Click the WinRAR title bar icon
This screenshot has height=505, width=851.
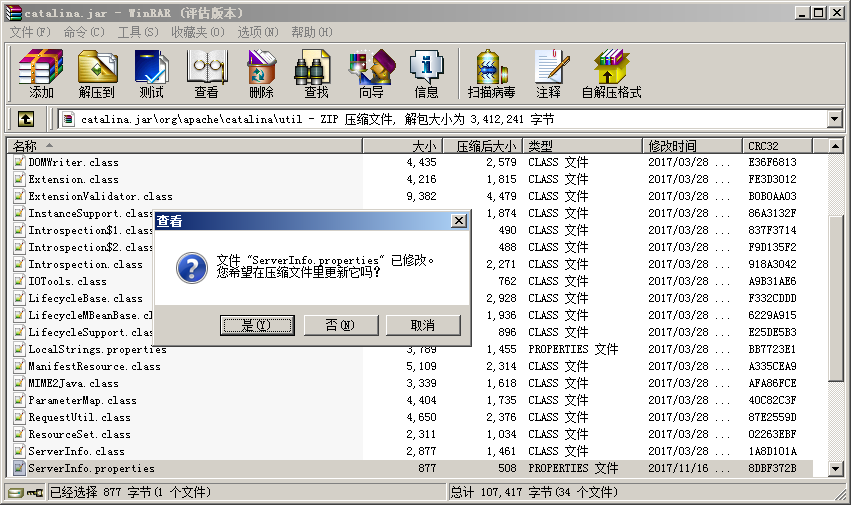pyautogui.click(x=13, y=12)
